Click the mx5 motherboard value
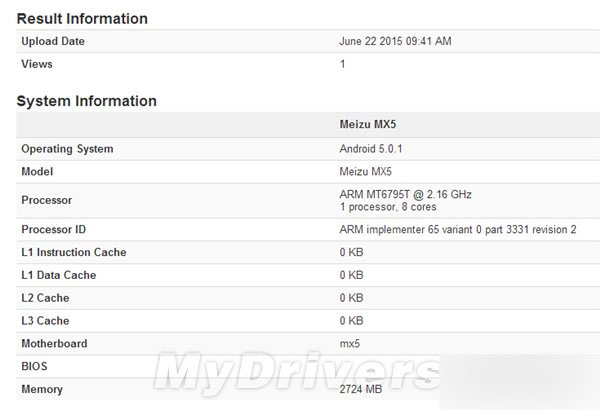The width and height of the screenshot is (600, 410). [351, 344]
